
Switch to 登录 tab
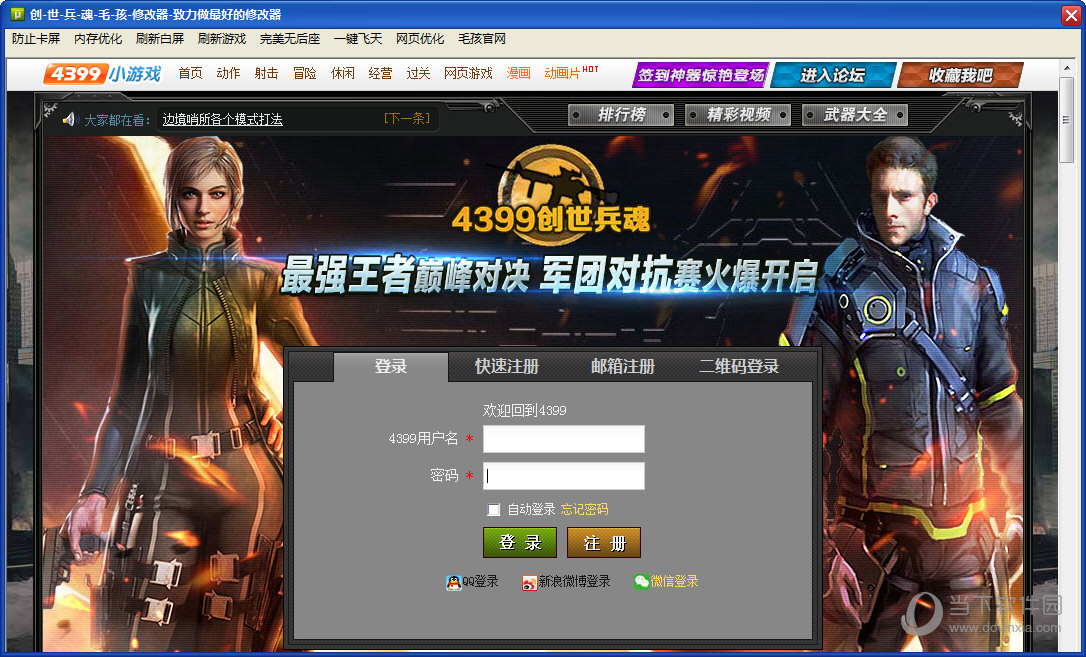pyautogui.click(x=391, y=366)
